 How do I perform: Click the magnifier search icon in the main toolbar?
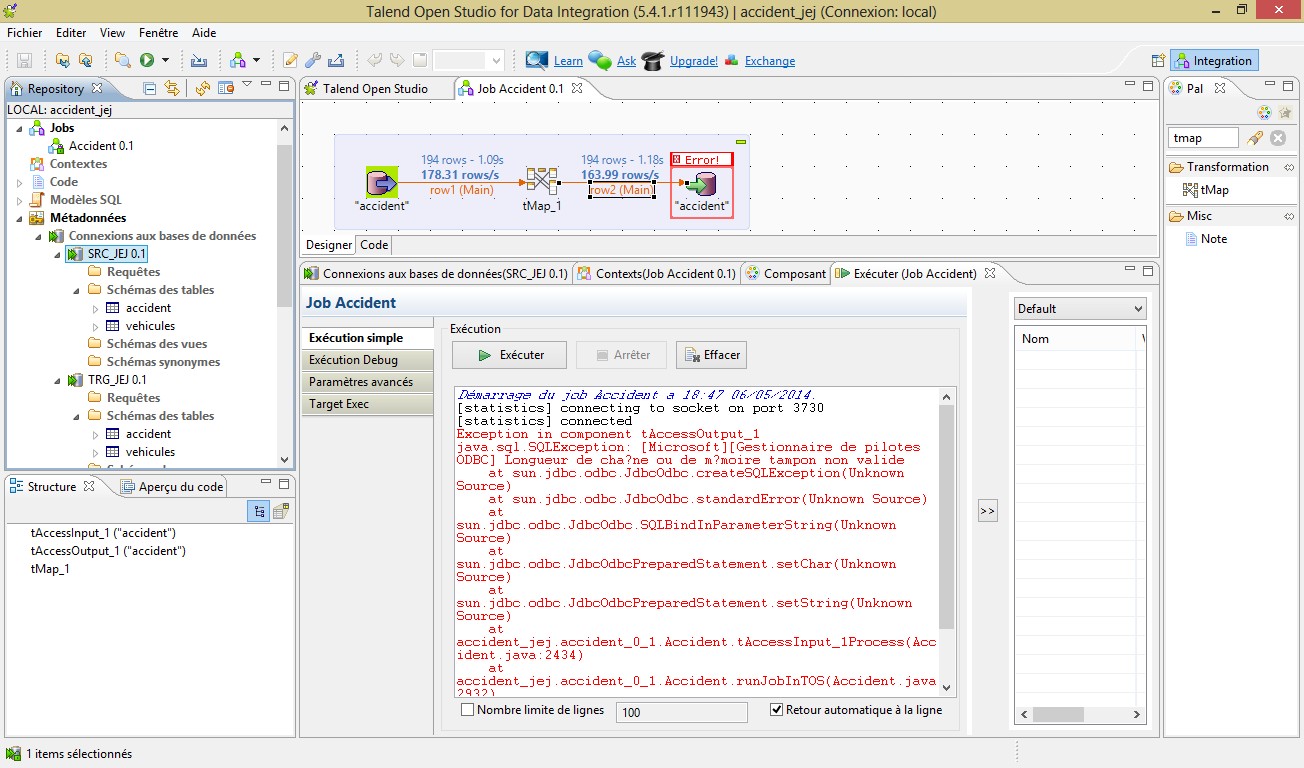(122, 60)
